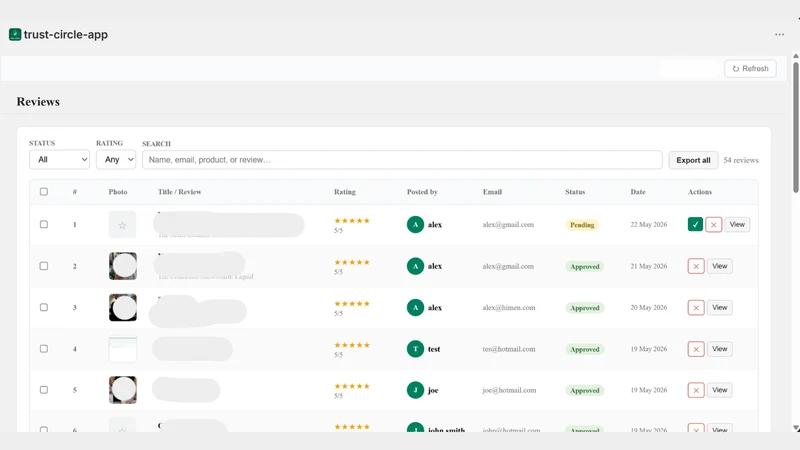The width and height of the screenshot is (800, 450).
Task: Reject review 2 with the red X icon
Action: coord(696,266)
